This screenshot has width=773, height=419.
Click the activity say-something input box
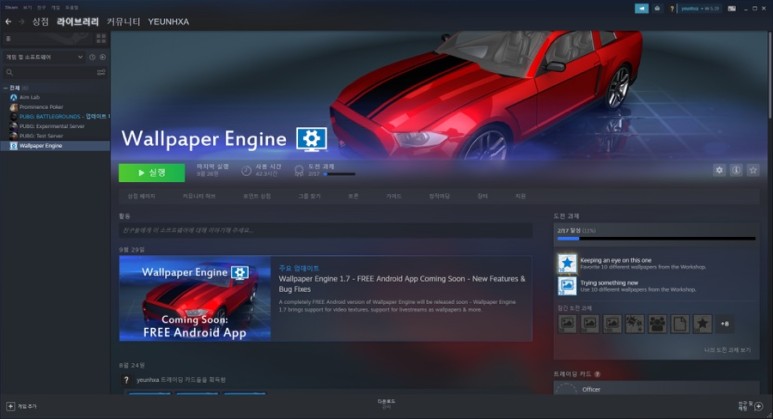pos(325,230)
